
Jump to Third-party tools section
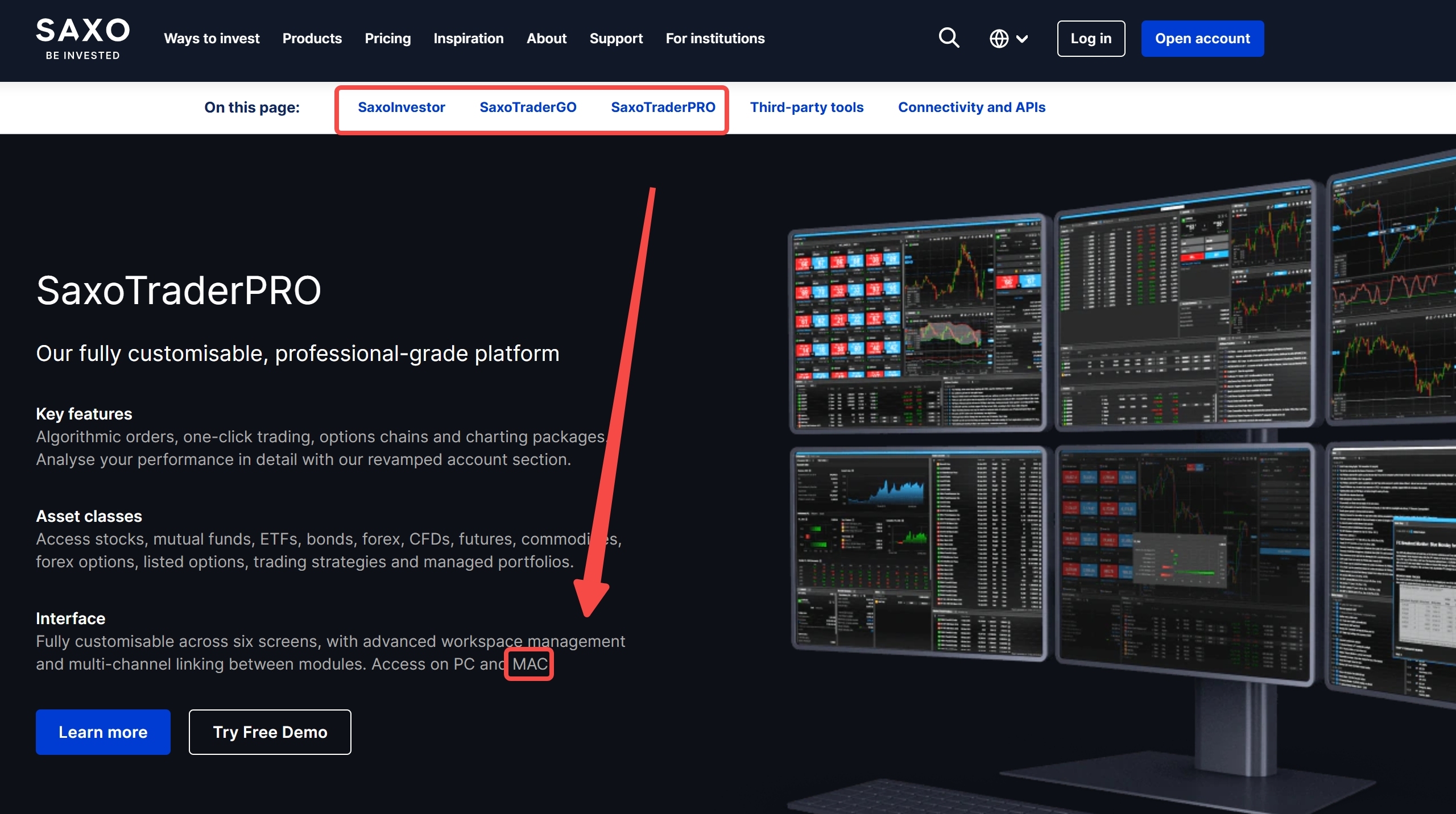806,107
